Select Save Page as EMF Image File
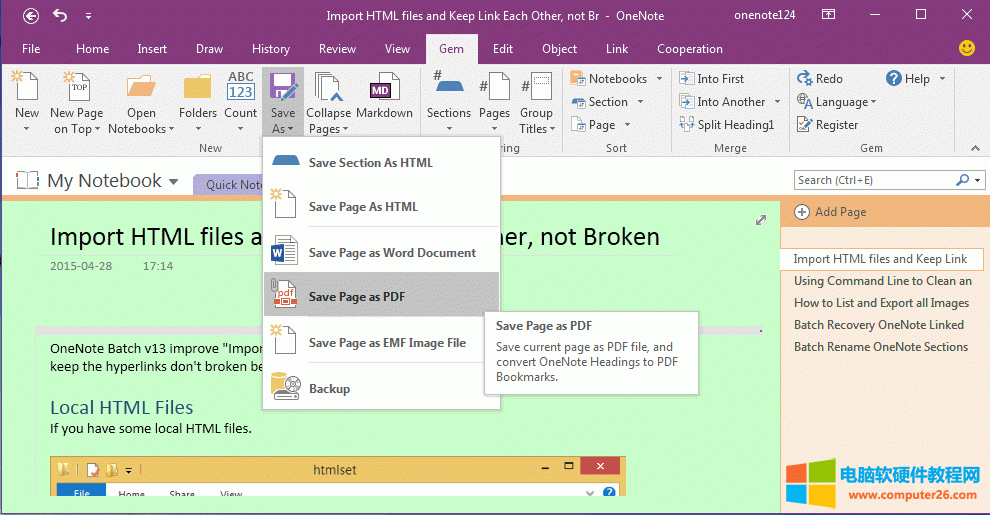This screenshot has width=990, height=515. pyautogui.click(x=381, y=343)
